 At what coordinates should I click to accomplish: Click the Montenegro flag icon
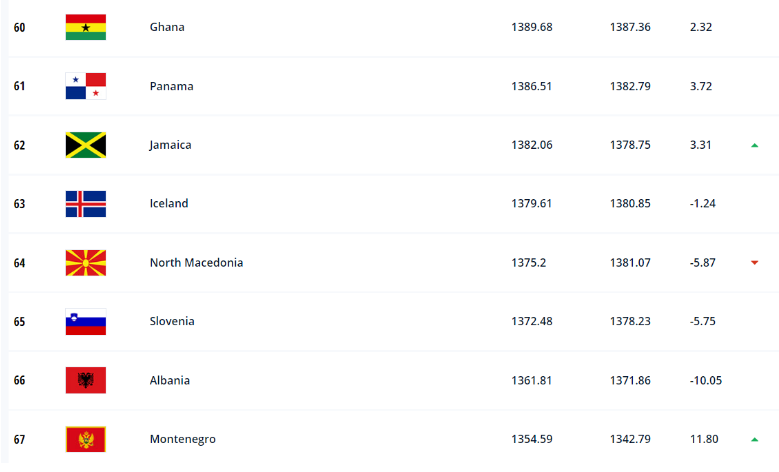(x=85, y=439)
